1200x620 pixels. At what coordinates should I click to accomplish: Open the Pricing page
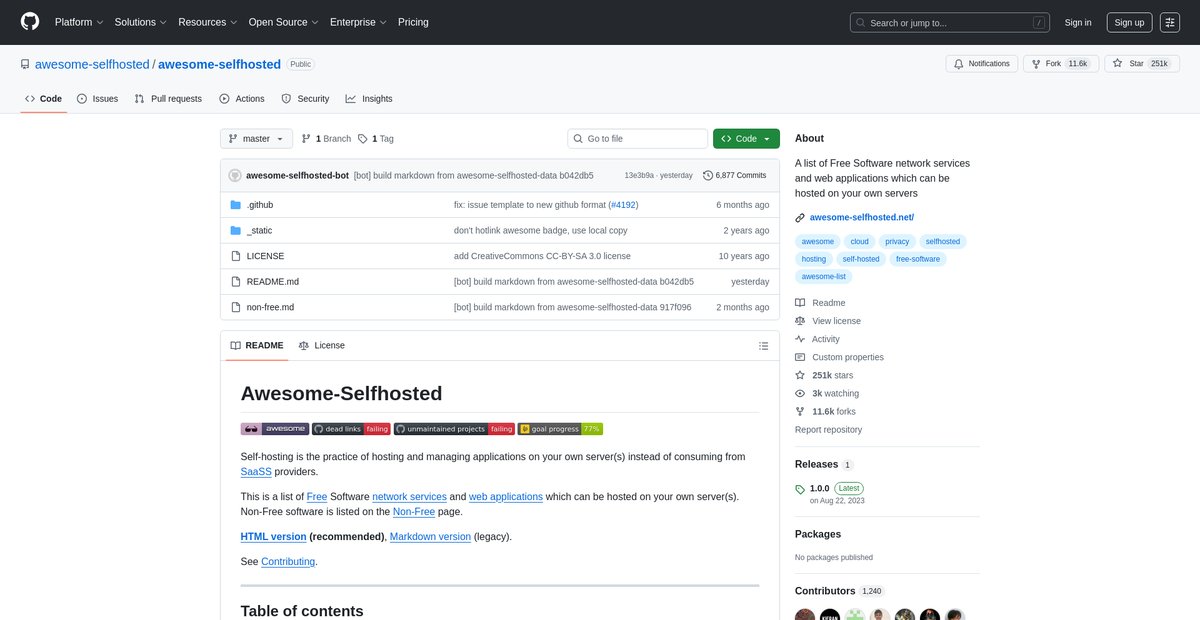(x=413, y=22)
